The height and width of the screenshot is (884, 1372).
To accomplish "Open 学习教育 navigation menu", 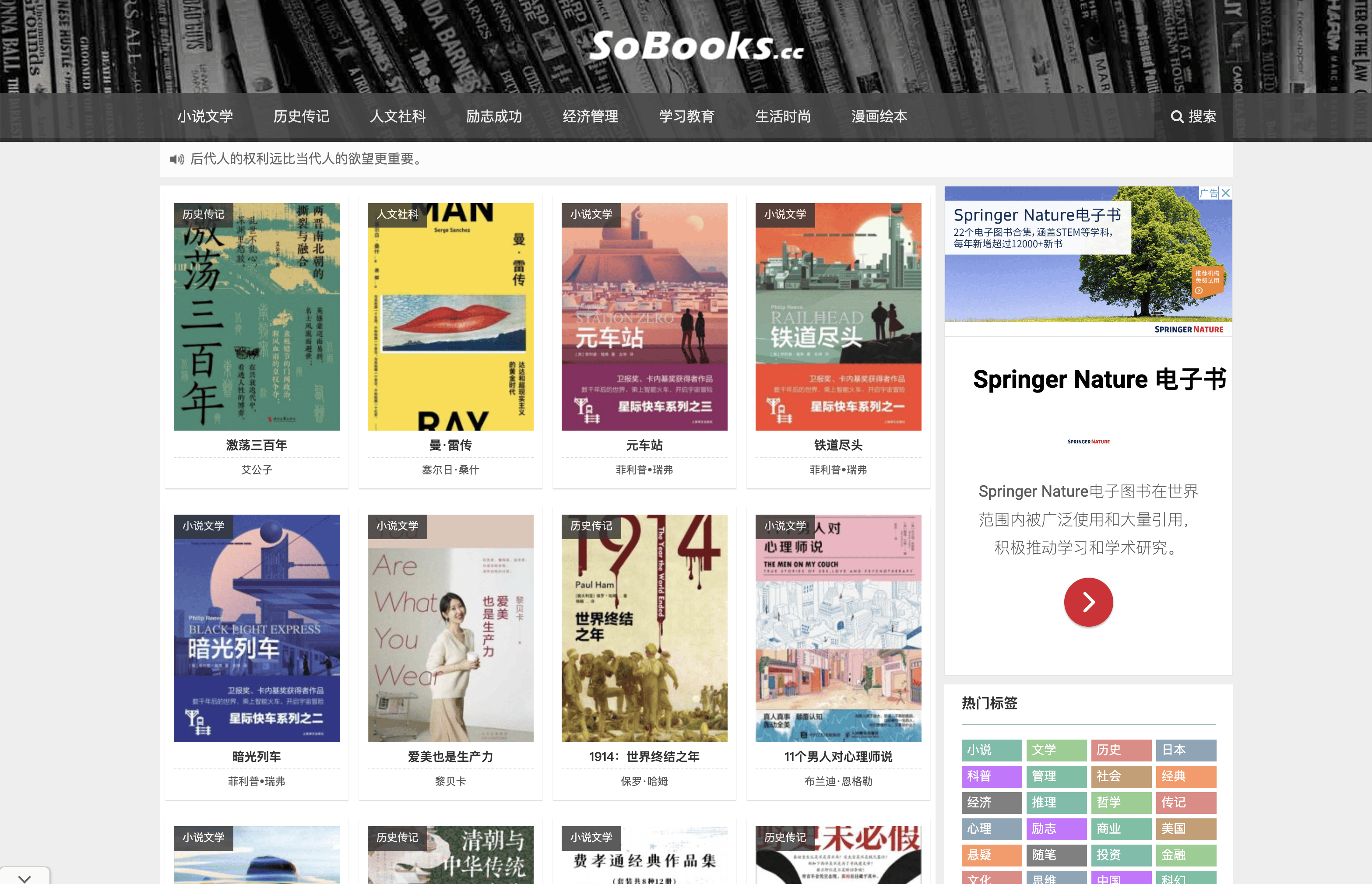I will (x=687, y=116).
